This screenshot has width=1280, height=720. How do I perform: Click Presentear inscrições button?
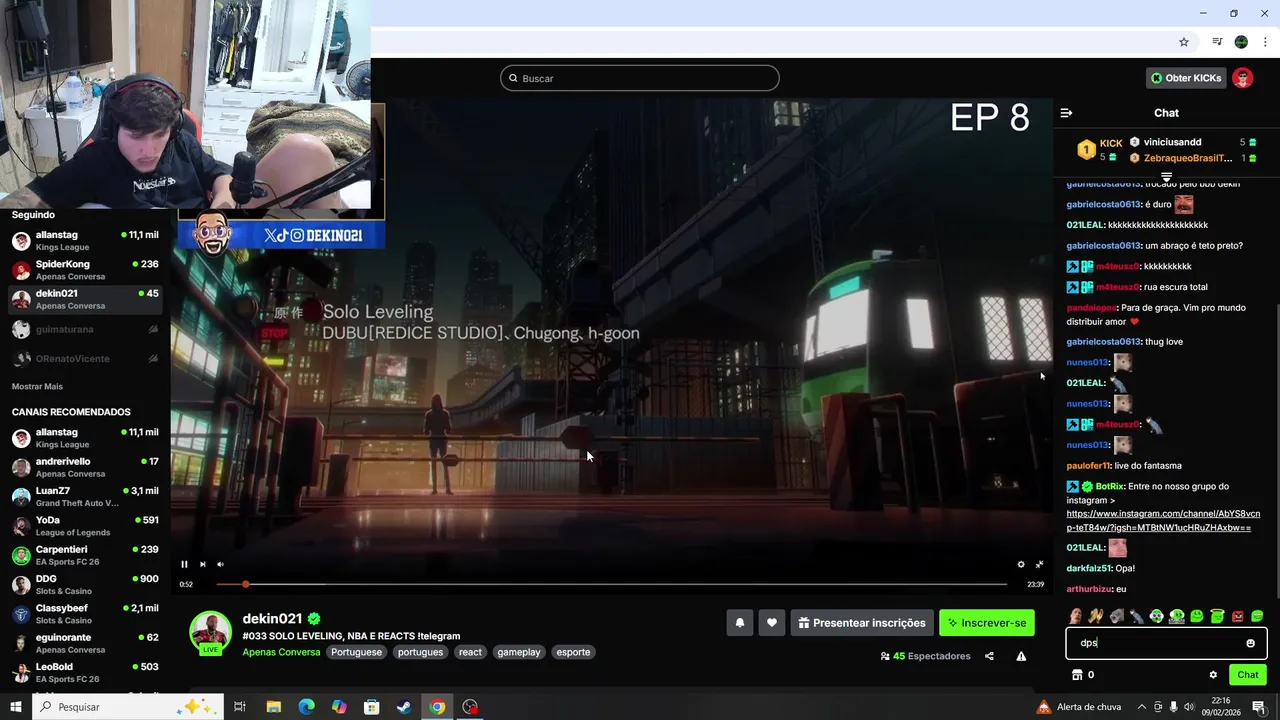[862, 623]
